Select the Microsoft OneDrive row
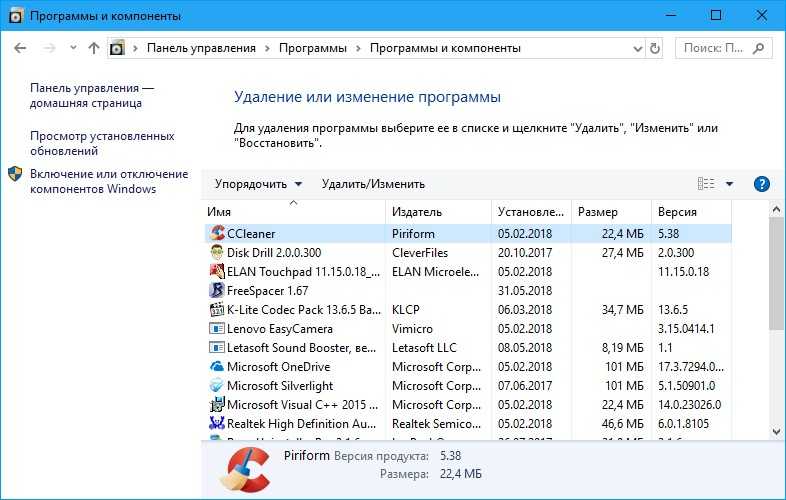Image resolution: width=786 pixels, height=500 pixels. click(468, 367)
